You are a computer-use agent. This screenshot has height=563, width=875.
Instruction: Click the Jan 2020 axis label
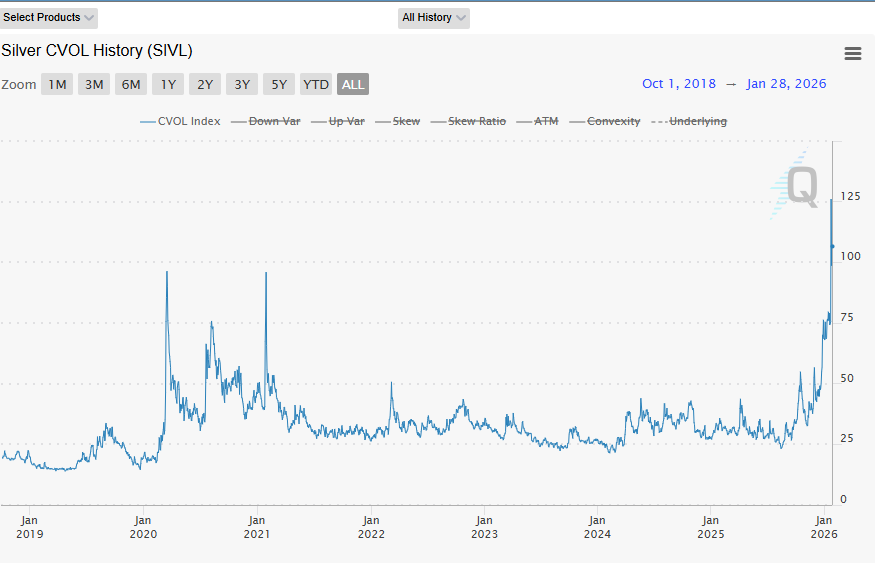coord(143,527)
